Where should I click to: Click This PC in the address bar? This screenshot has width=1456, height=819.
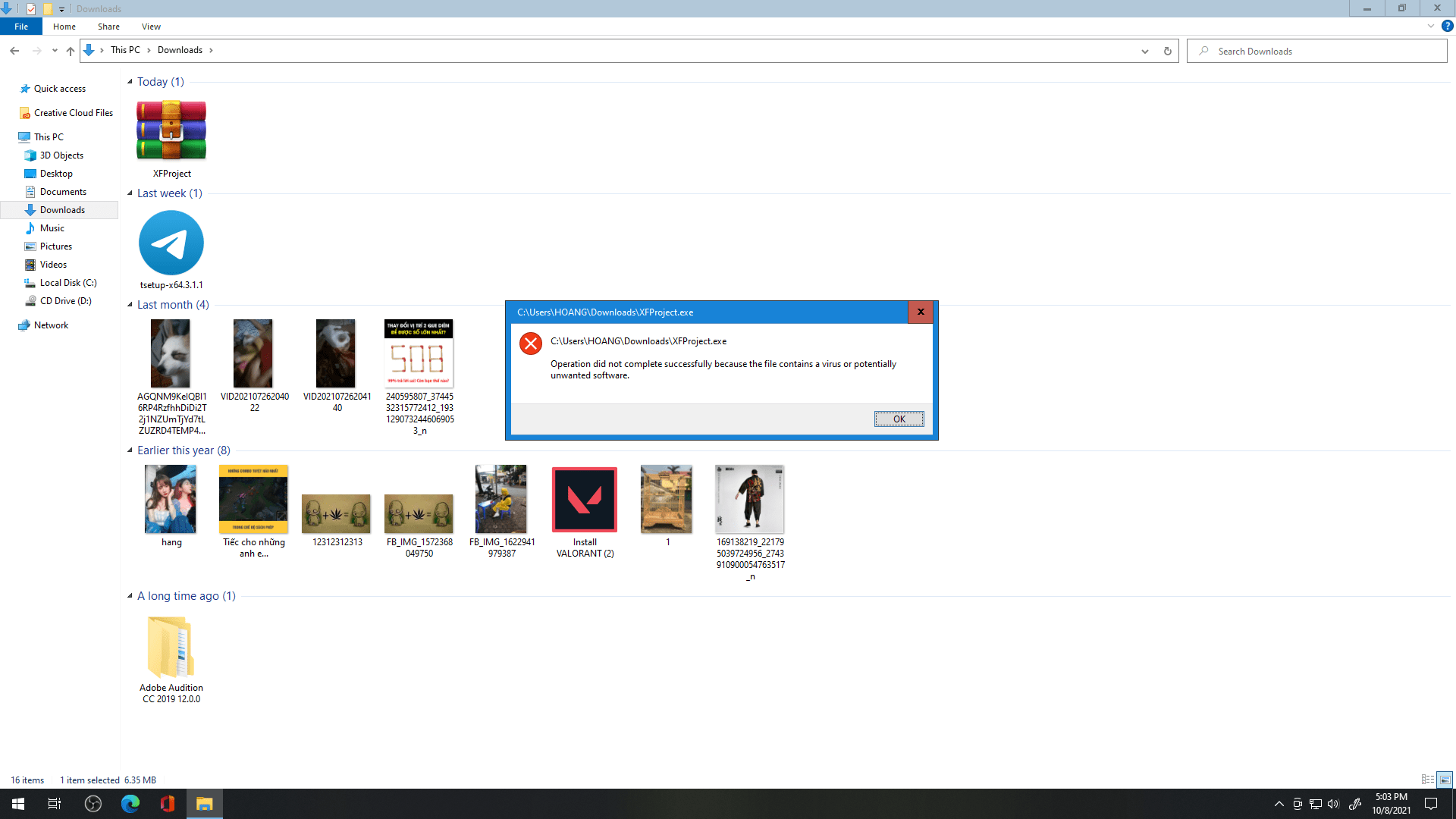[125, 50]
